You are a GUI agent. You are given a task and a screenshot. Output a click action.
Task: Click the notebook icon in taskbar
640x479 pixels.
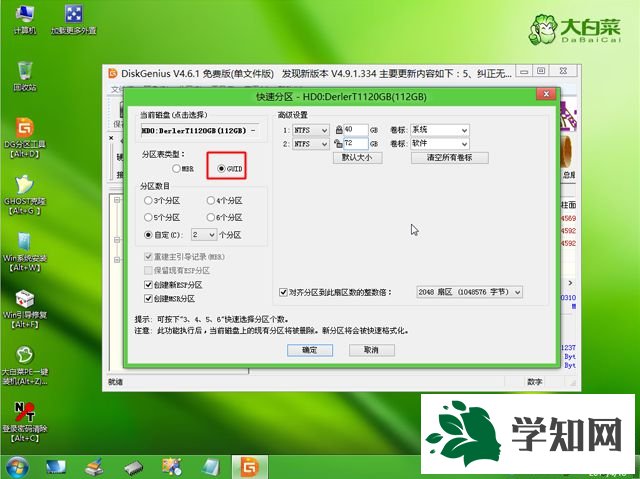click(x=211, y=467)
